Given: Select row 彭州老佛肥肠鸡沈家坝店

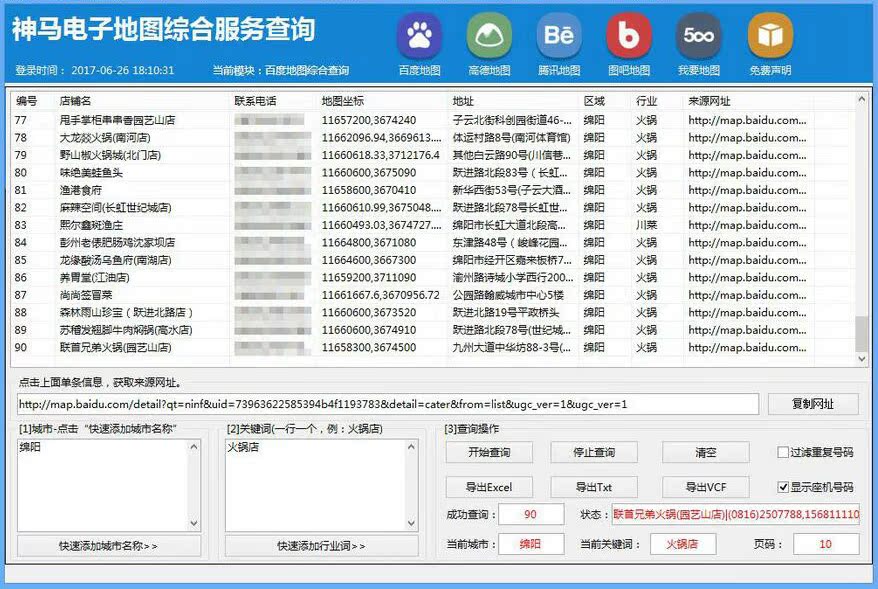Looking at the screenshot, I should (433, 242).
